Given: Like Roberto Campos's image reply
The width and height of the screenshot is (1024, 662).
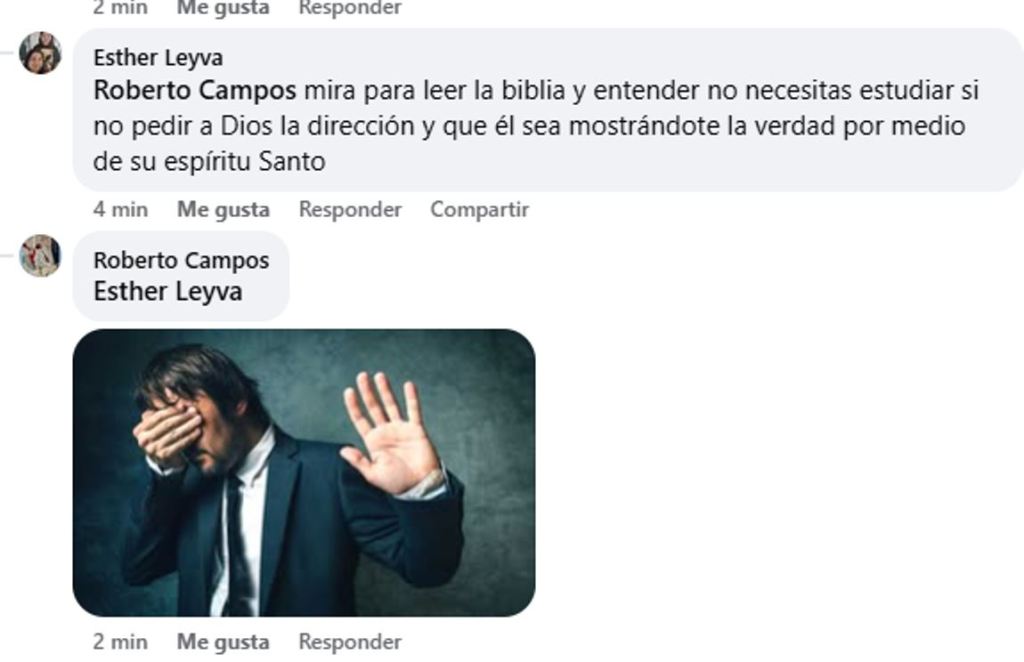Looking at the screenshot, I should [223, 642].
